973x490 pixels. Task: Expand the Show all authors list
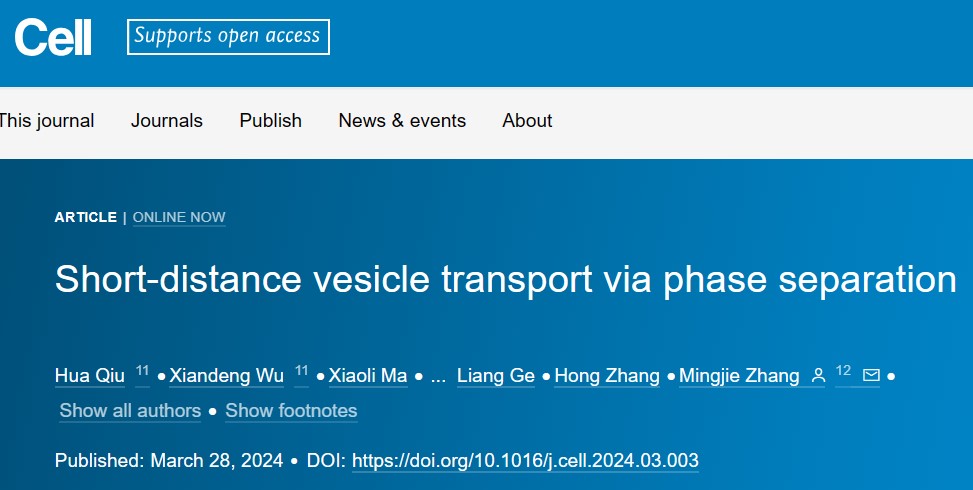[130, 411]
